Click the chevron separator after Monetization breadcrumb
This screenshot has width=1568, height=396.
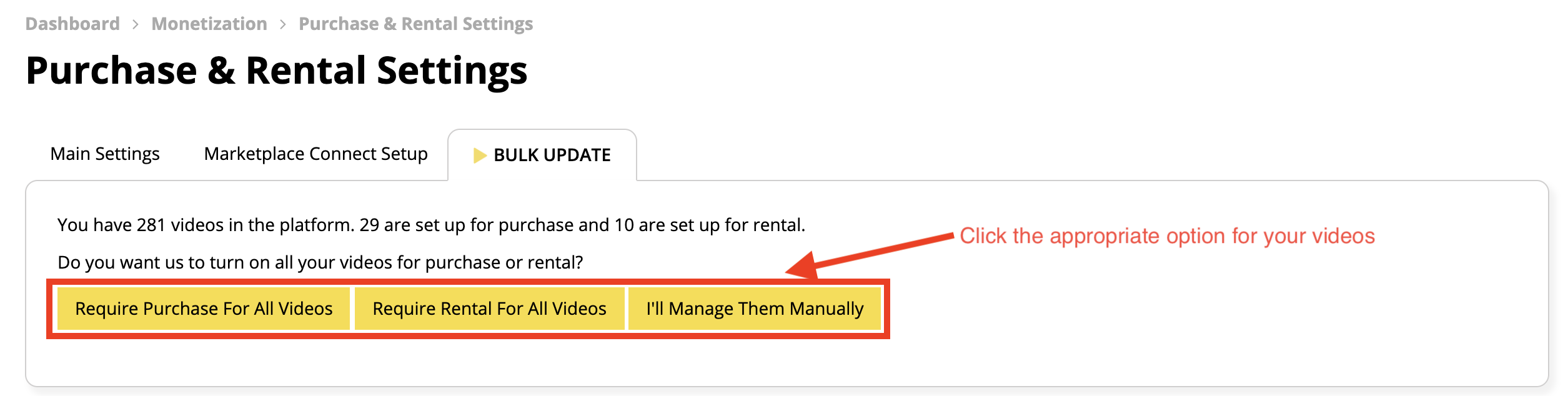(x=283, y=24)
